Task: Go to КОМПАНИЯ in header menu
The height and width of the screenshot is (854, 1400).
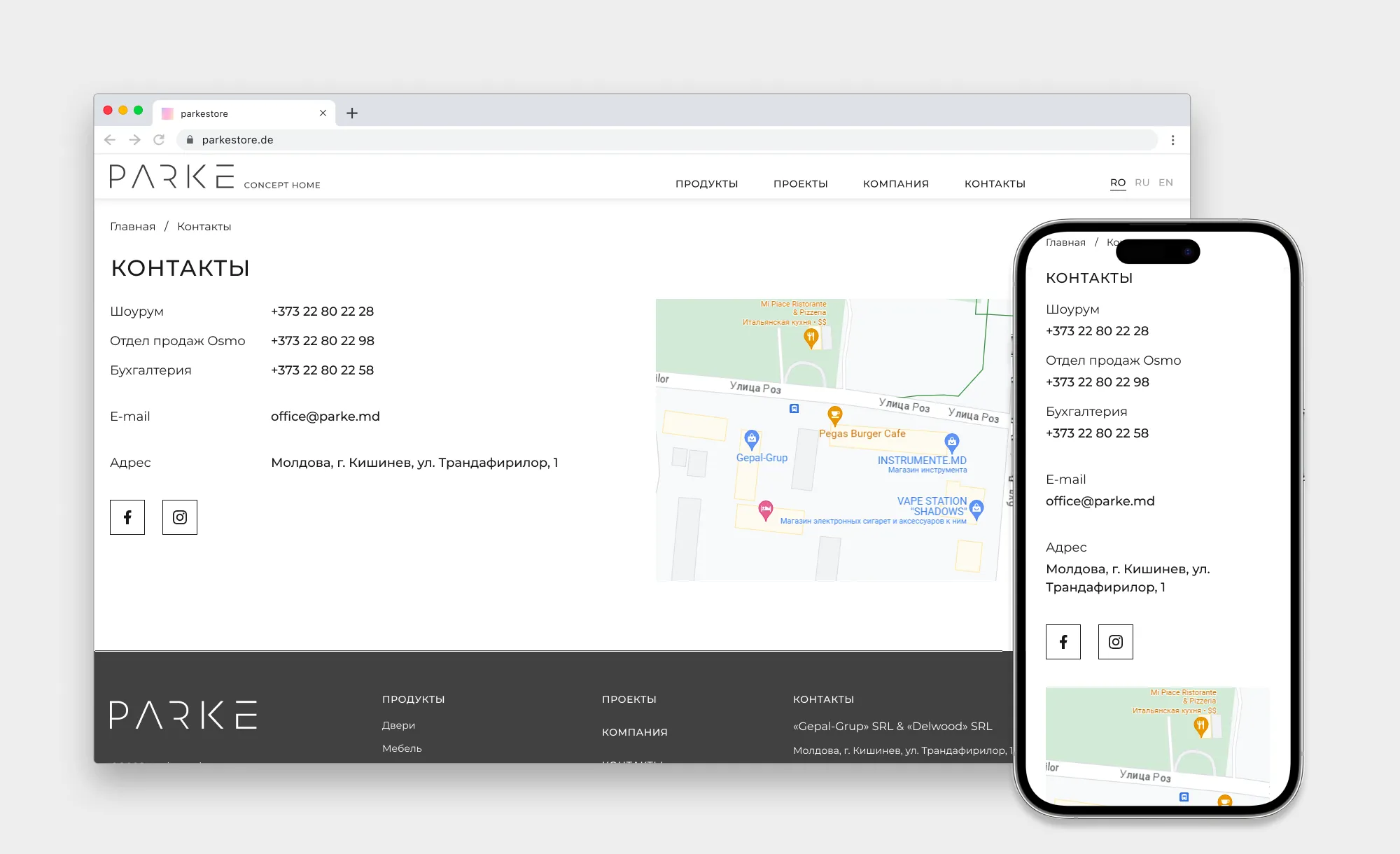Action: coord(895,184)
